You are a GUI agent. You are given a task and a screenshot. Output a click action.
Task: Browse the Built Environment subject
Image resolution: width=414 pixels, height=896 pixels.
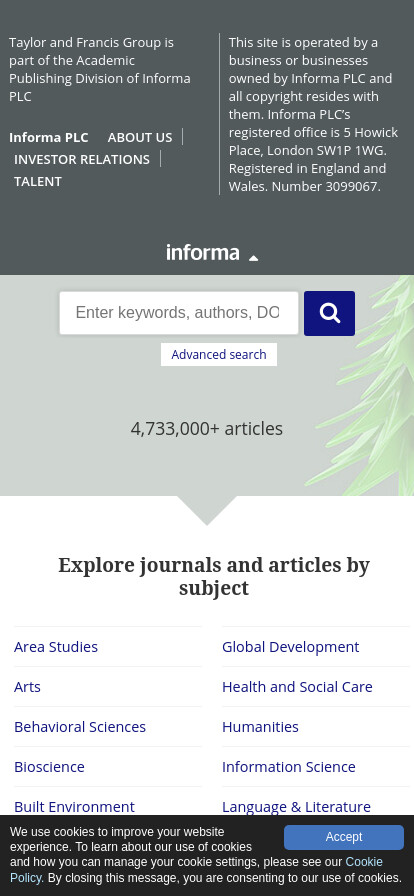coord(74,807)
